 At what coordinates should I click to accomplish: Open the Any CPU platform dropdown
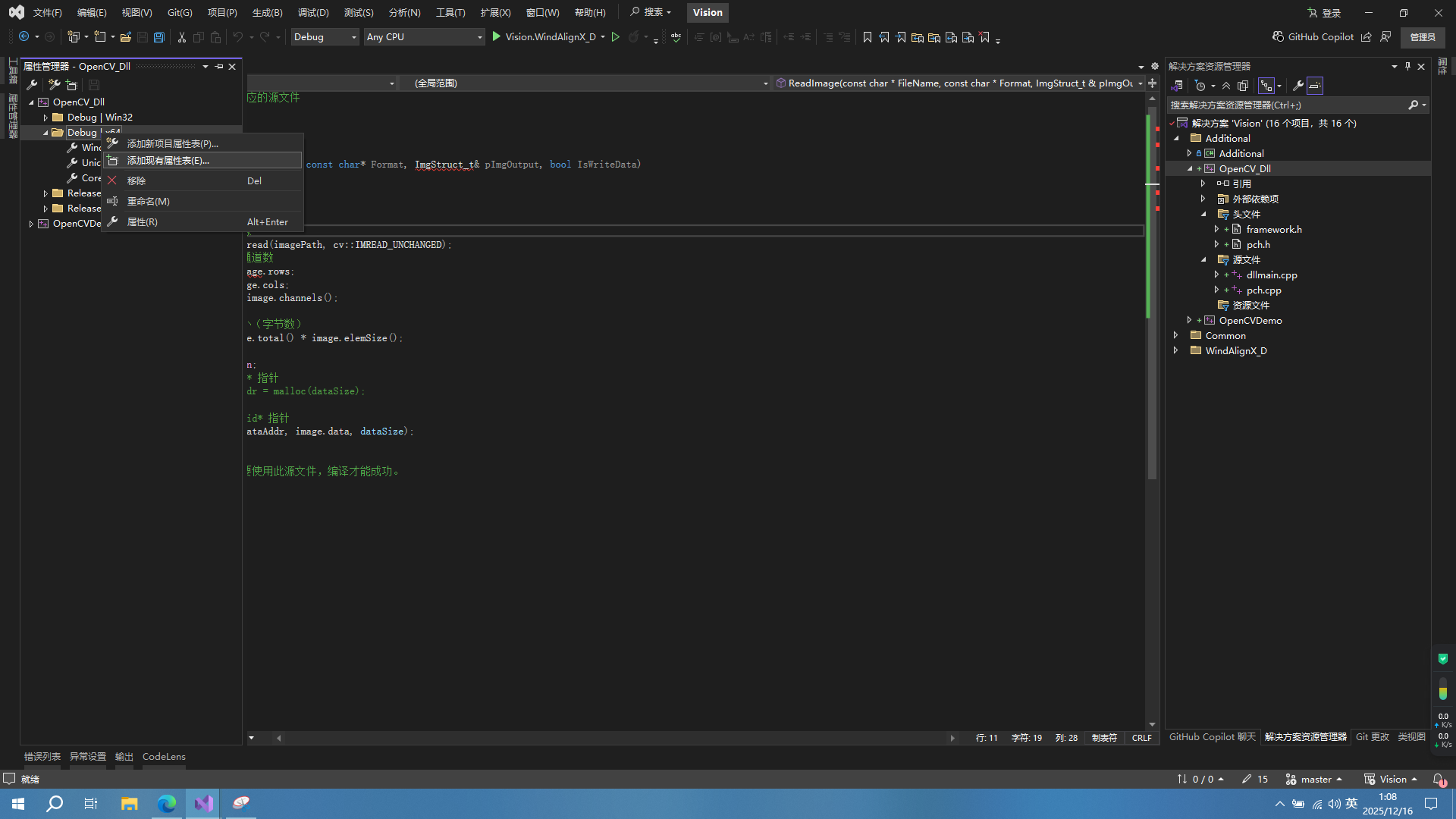(424, 37)
